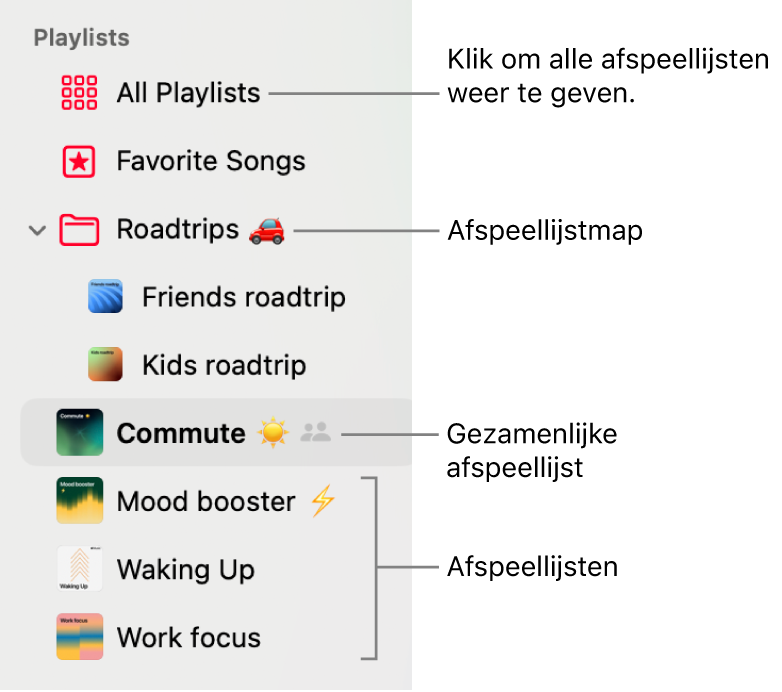This screenshot has width=782, height=692.
Task: Select the Favorite Songs playlist
Action: coord(210,161)
